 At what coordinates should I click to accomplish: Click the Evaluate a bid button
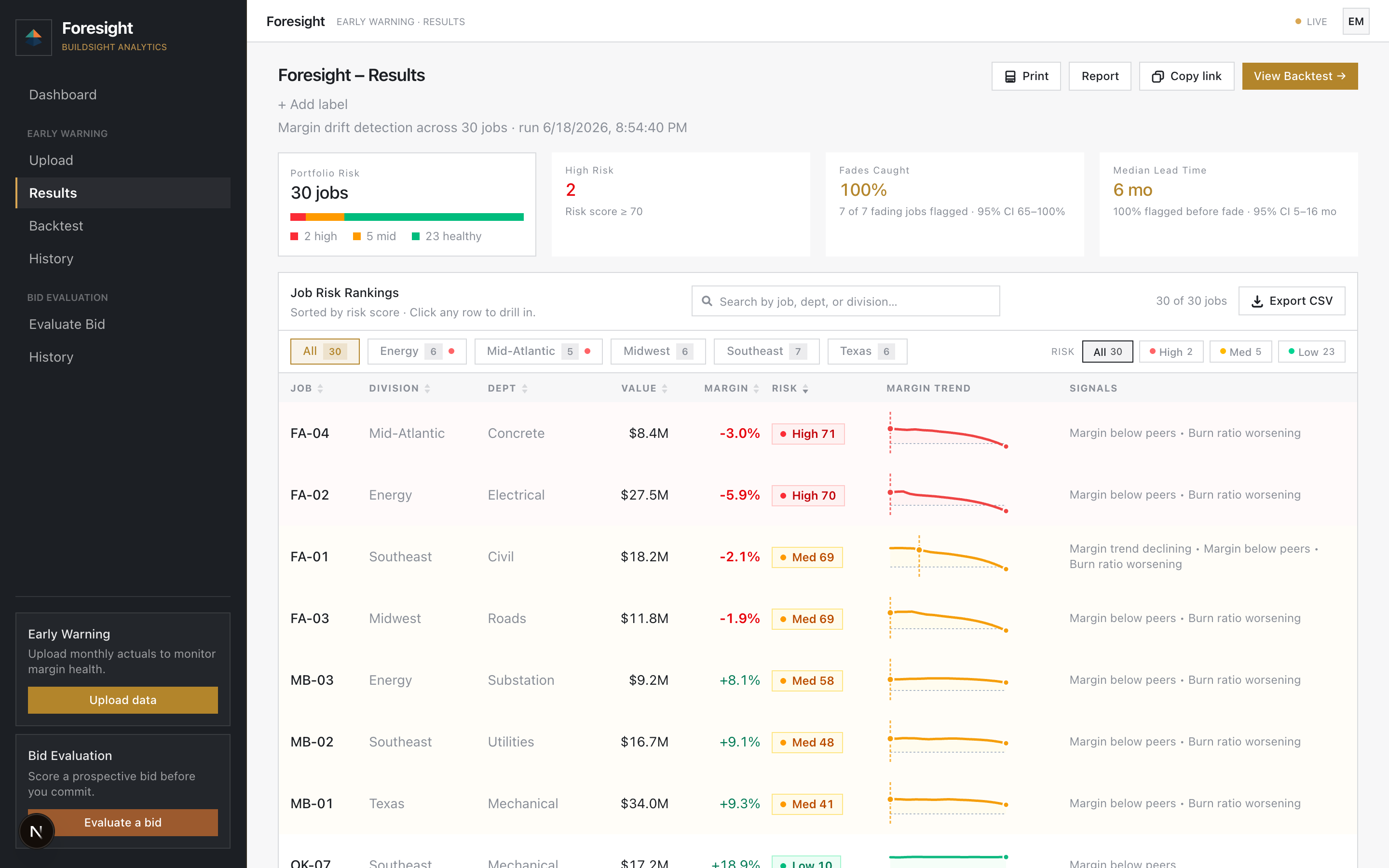123,823
